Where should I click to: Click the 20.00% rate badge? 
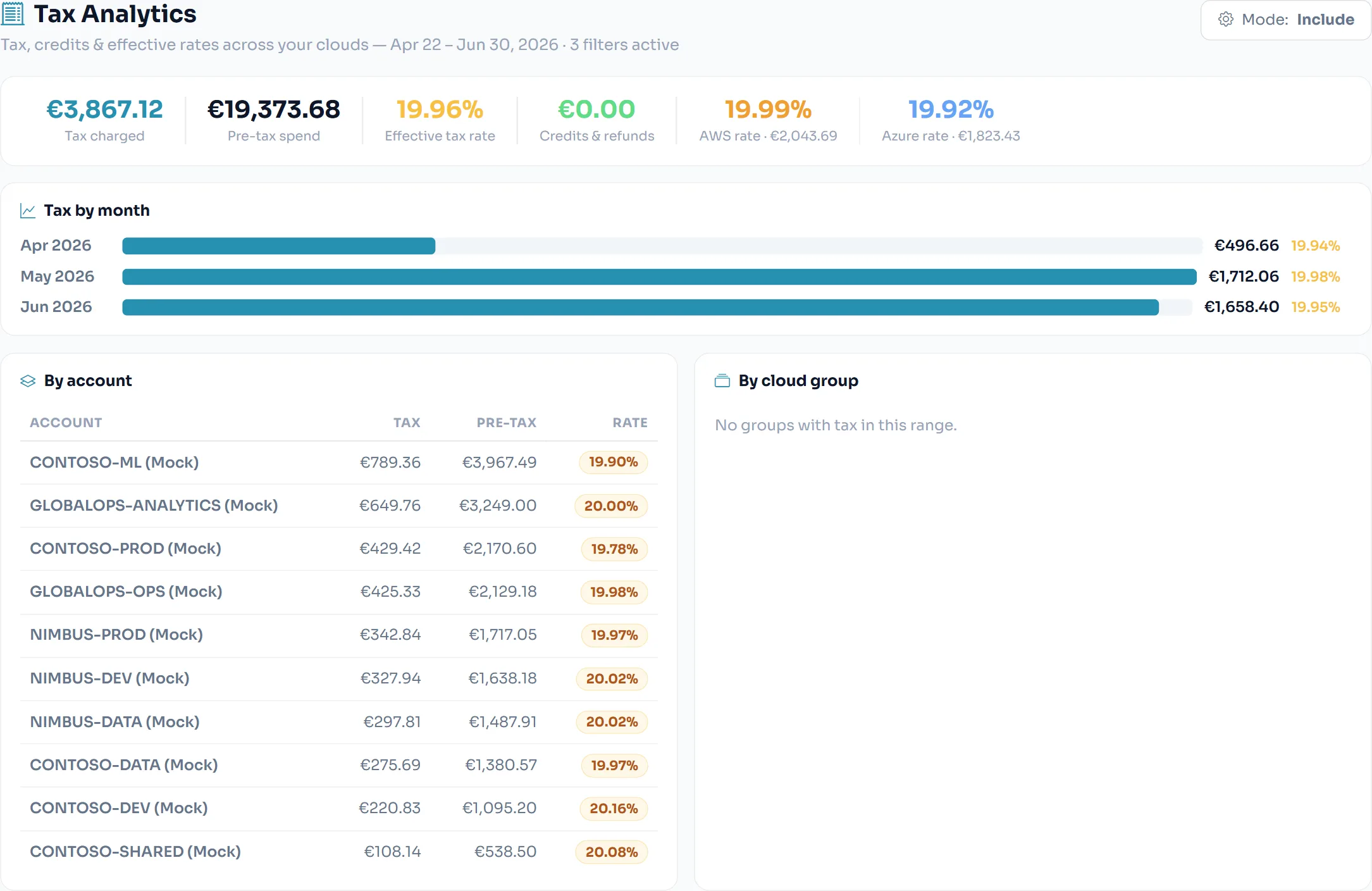coord(611,506)
